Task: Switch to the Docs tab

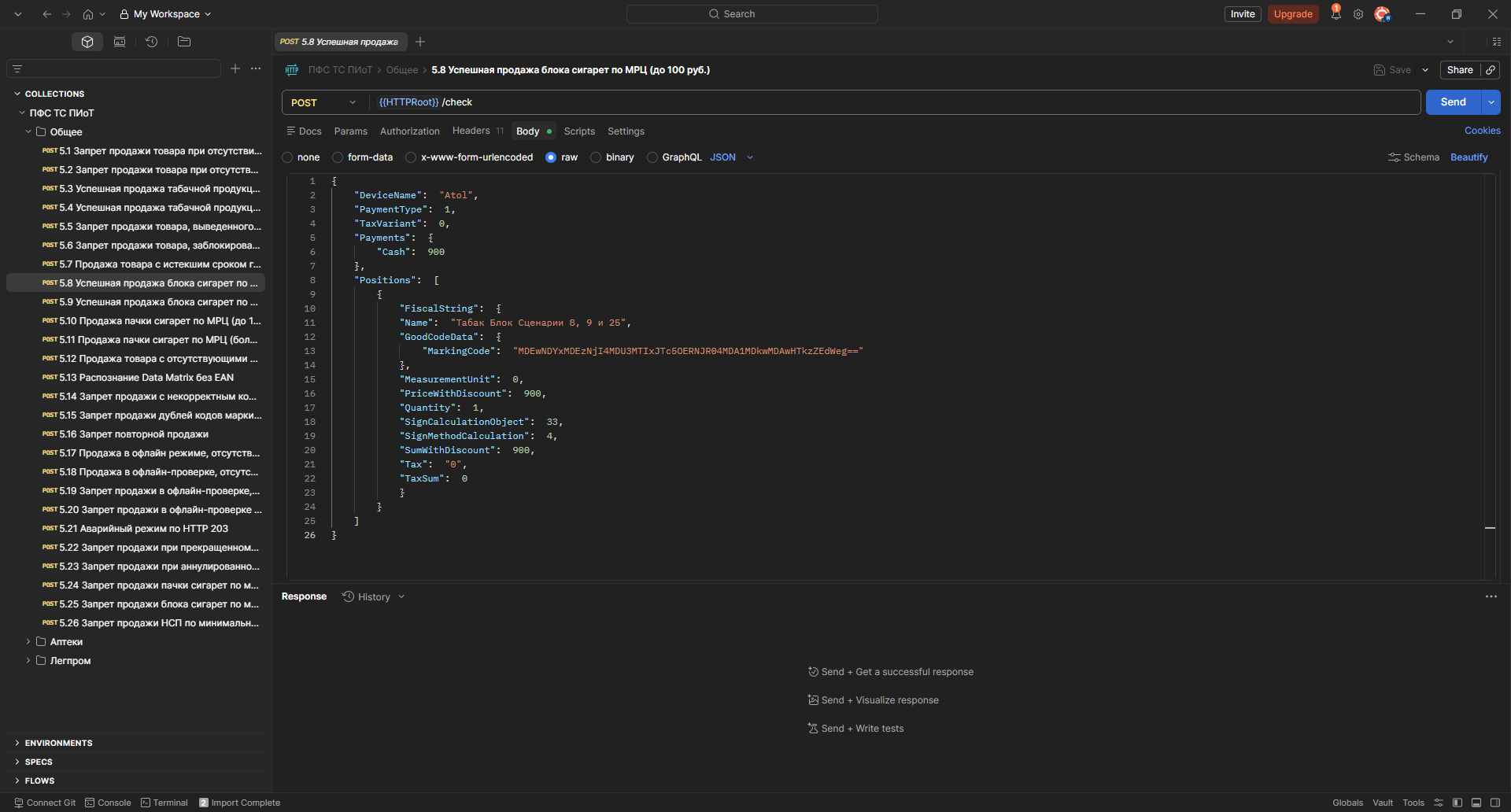Action: 304,131
